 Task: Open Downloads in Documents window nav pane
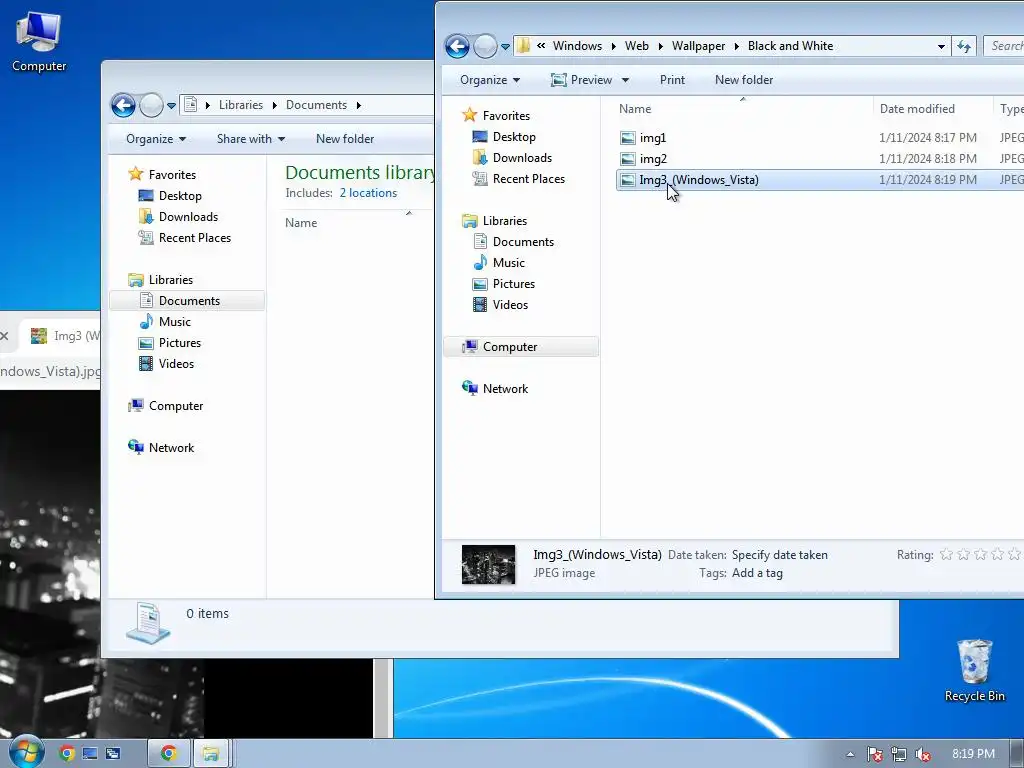[188, 216]
